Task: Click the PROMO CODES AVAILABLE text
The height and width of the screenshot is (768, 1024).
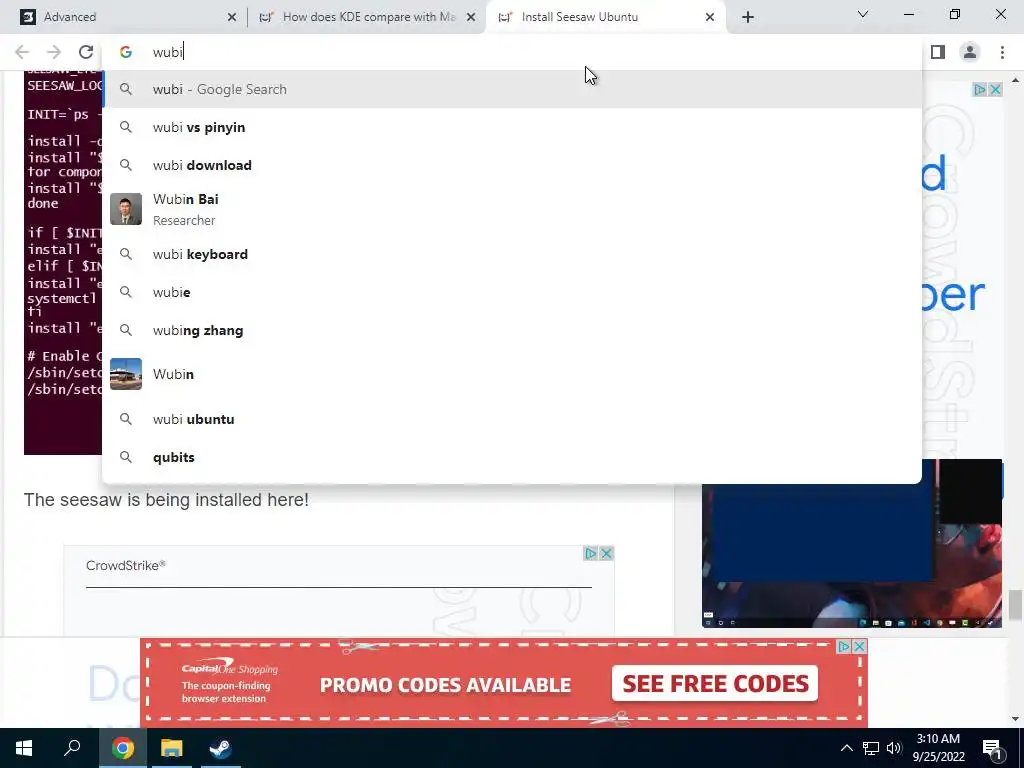Action: point(445,685)
